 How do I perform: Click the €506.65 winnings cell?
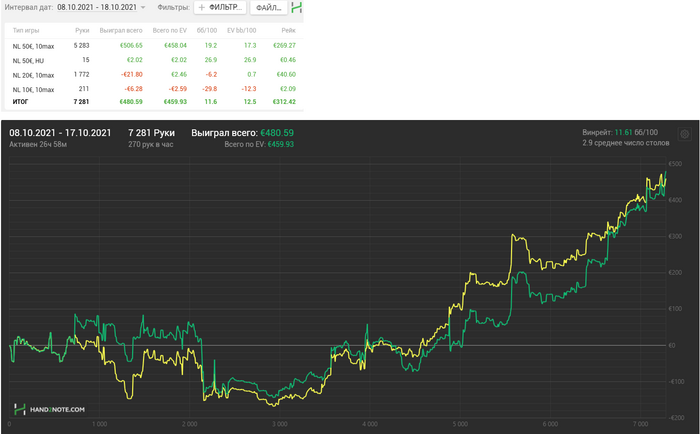point(131,46)
